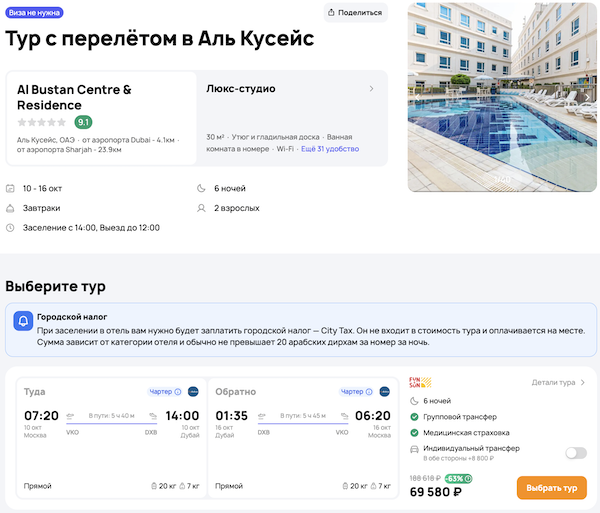The width and height of the screenshot is (600, 513).
Task: Click the hotel rating badge 9.1
Action: (84, 123)
